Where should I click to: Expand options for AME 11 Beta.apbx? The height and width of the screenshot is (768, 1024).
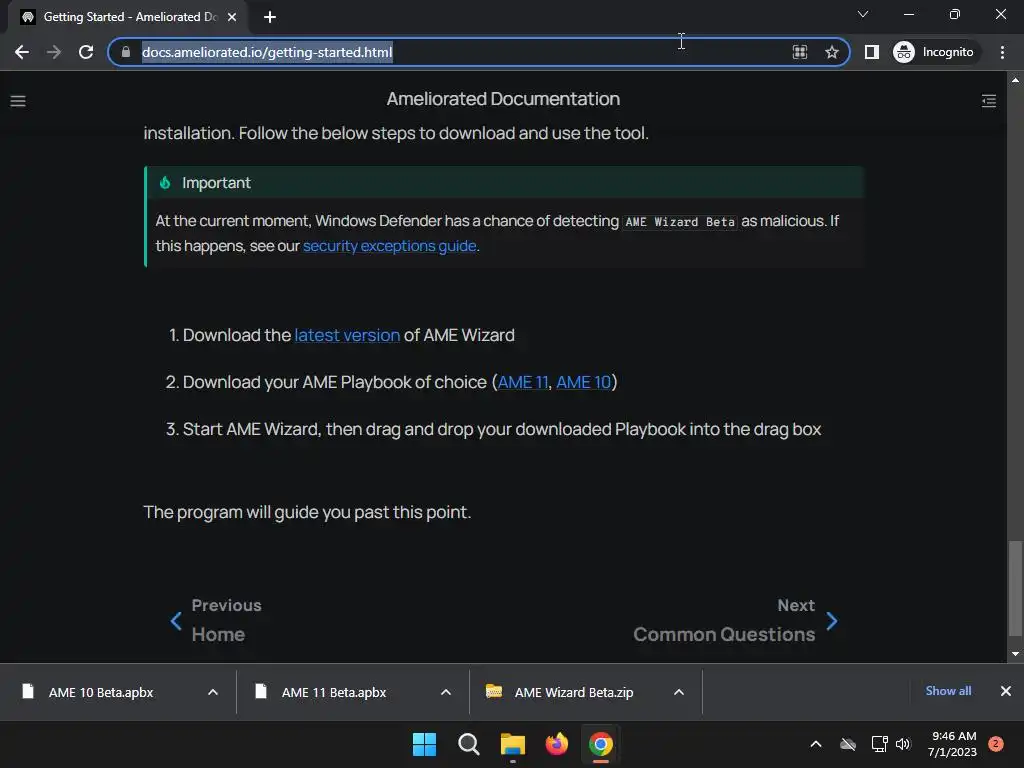pos(446,692)
